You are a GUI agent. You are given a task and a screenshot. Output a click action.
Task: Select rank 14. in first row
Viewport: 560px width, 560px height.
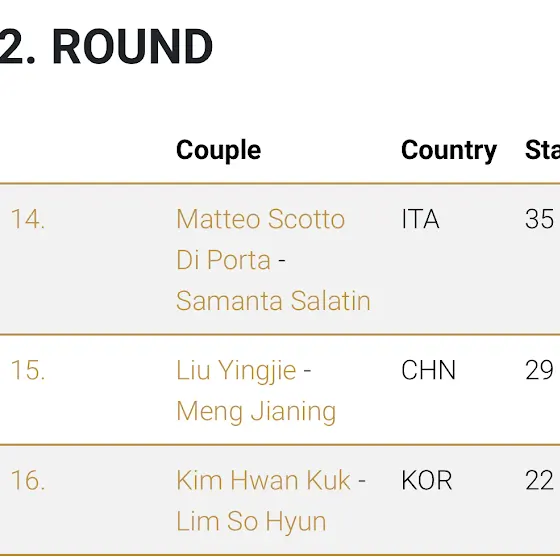(x=28, y=219)
